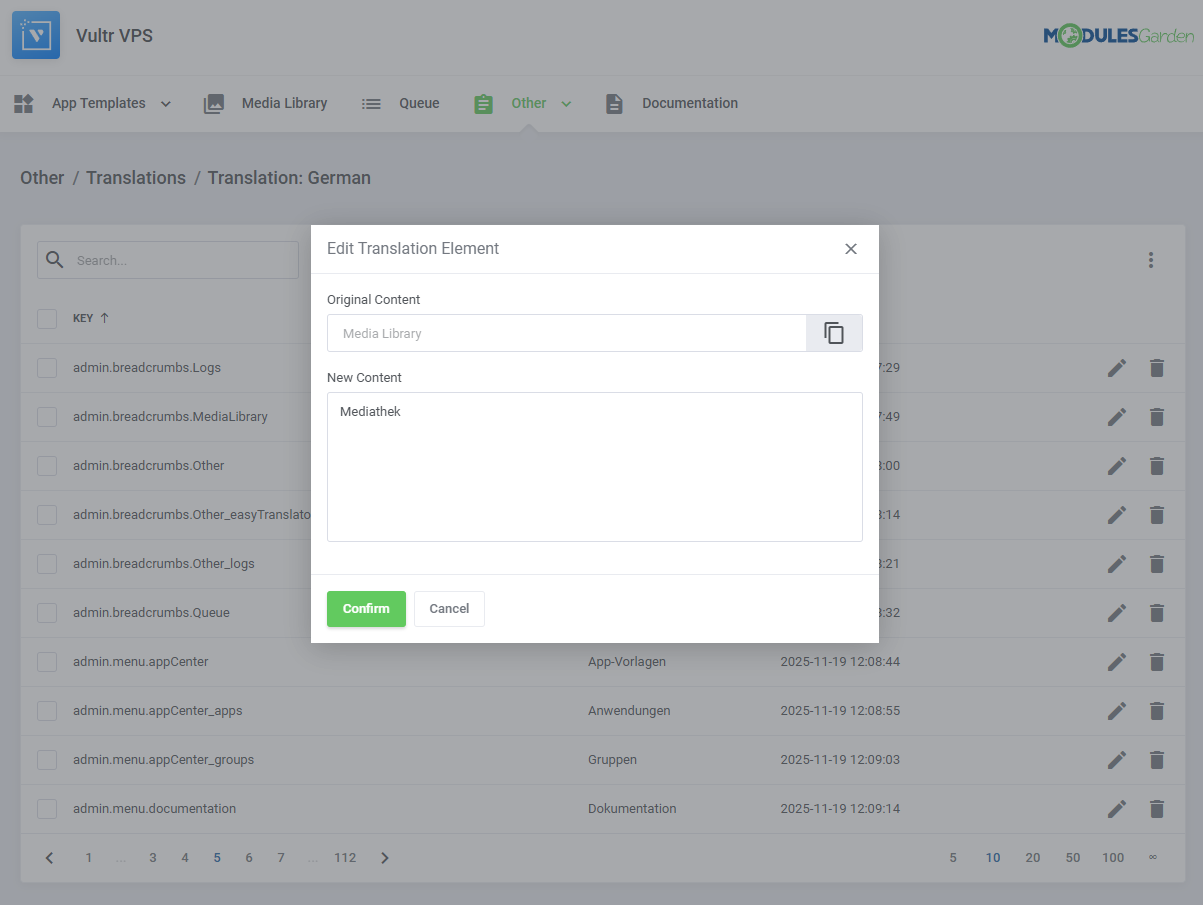This screenshot has width=1203, height=905.
Task: Open the Documentation icon
Action: (613, 102)
